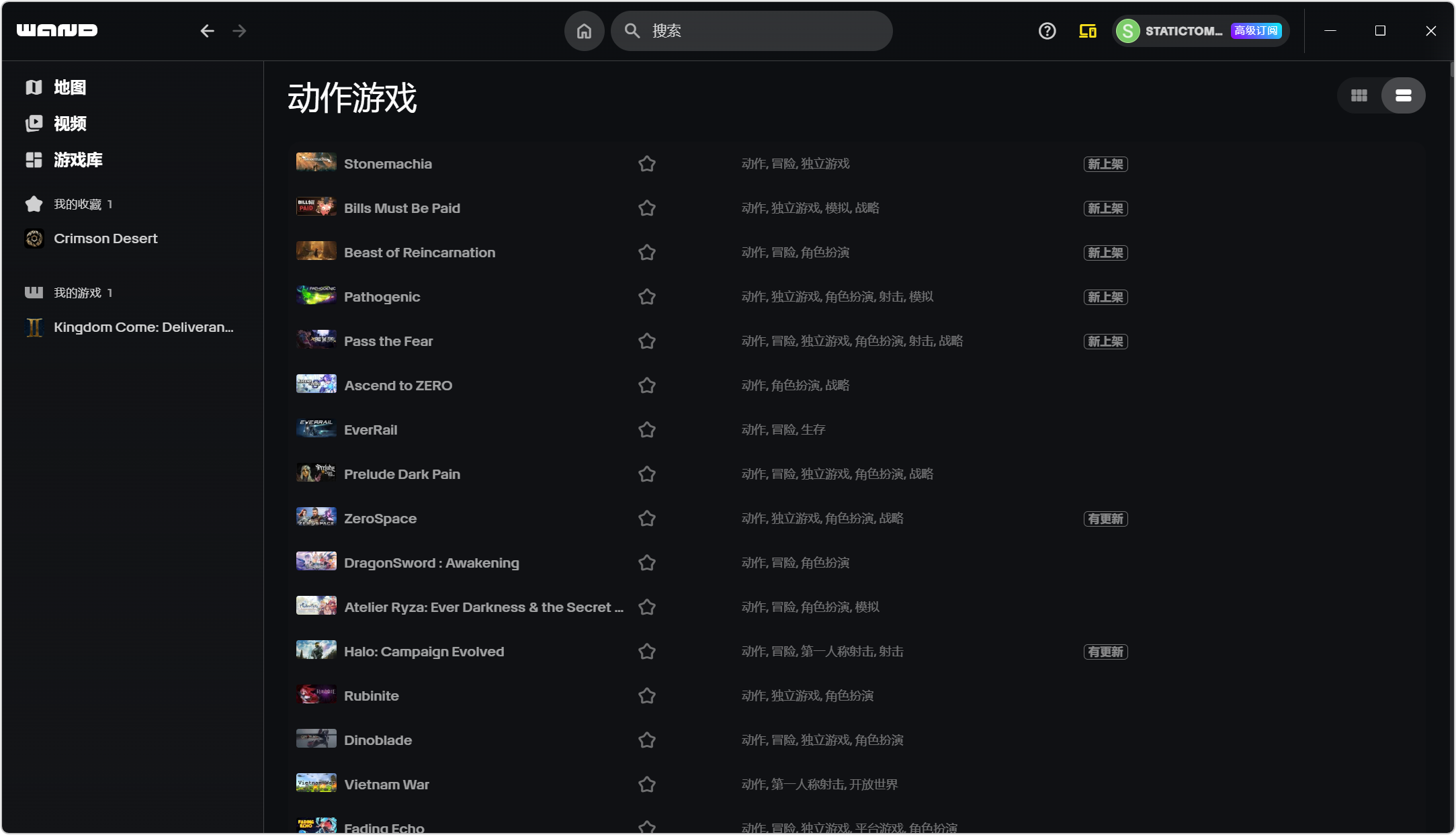Open the STATICTOM account name
This screenshot has width=1456, height=835.
click(1183, 31)
